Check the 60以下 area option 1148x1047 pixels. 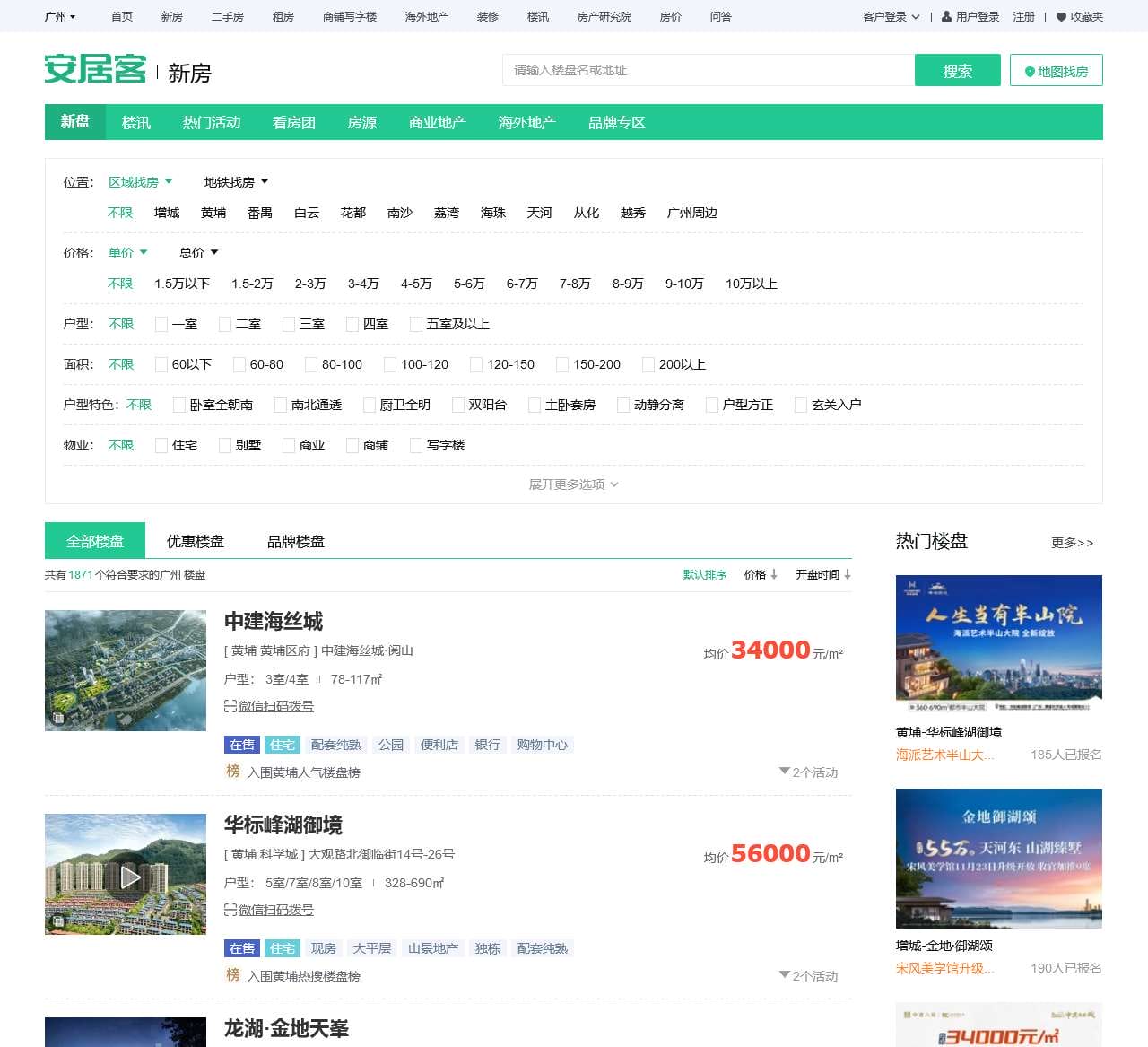click(x=161, y=364)
